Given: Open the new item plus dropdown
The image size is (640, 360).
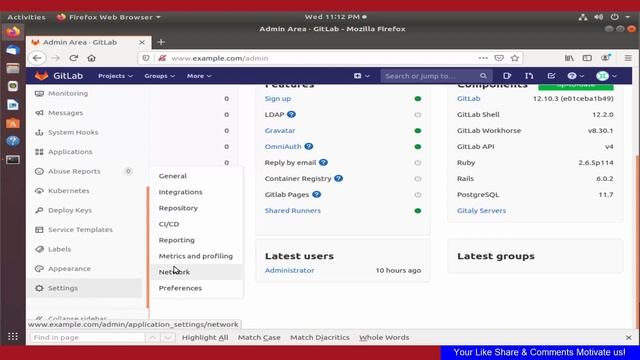Looking at the screenshot, I should pyautogui.click(x=362, y=76).
